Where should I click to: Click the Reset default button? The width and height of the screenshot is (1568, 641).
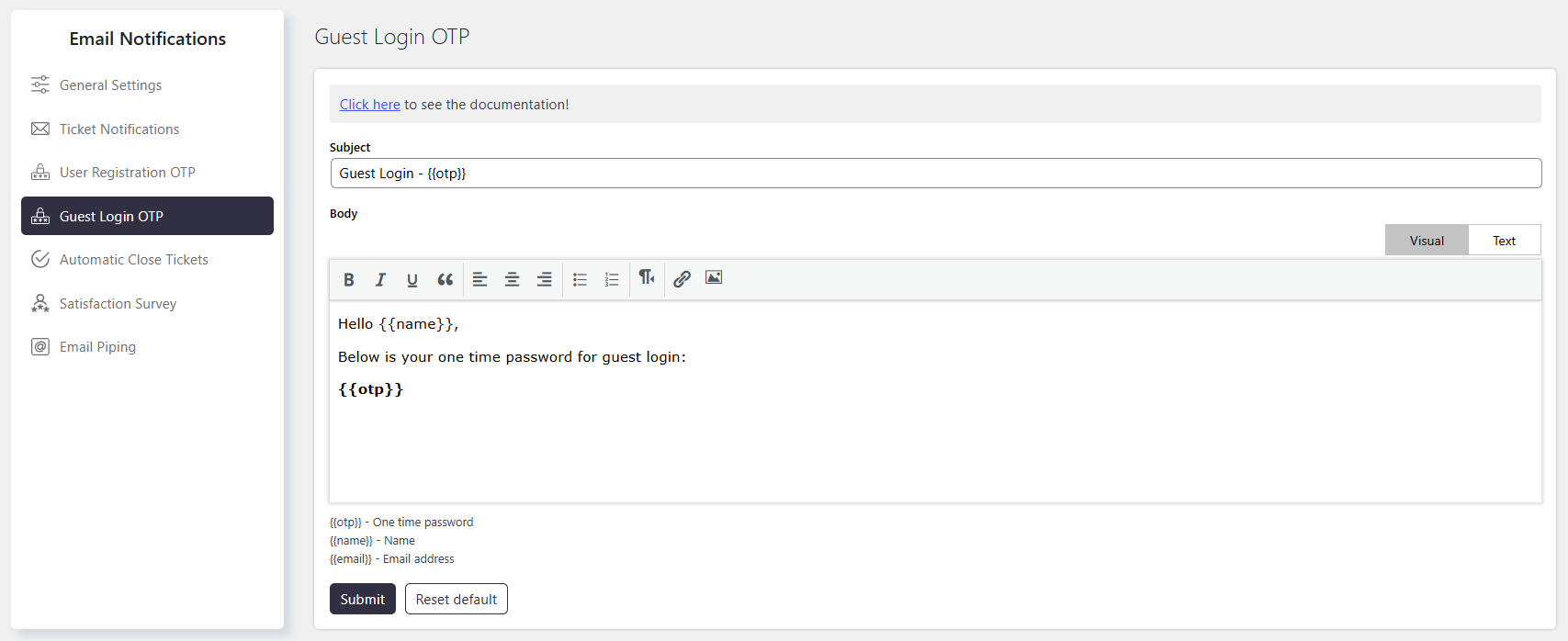tap(457, 599)
